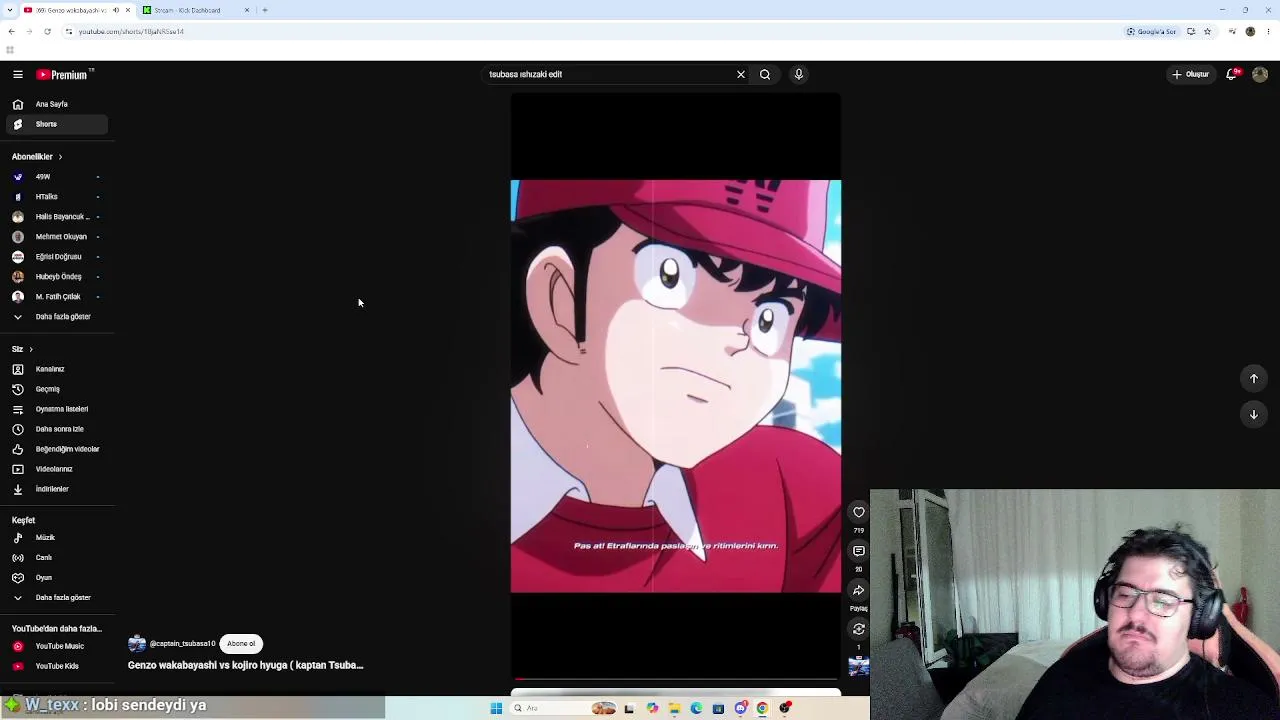Open Chrome three-dot menu
Screen dimensions: 1280x720
coord(1268,32)
